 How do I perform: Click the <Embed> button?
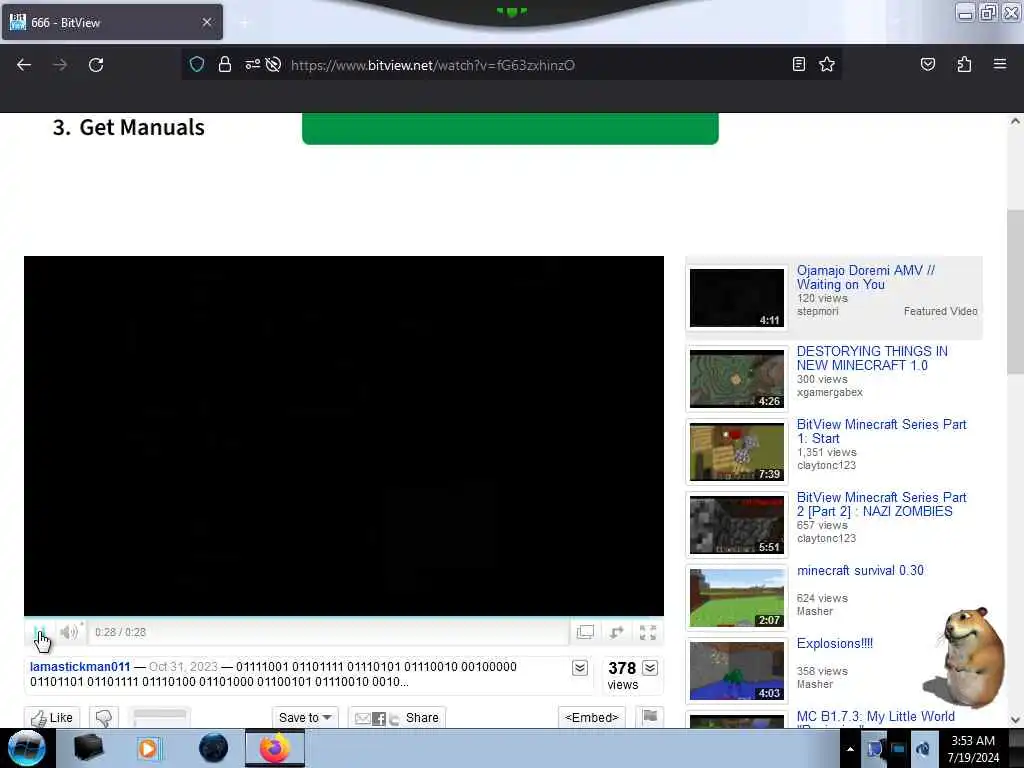coord(592,718)
